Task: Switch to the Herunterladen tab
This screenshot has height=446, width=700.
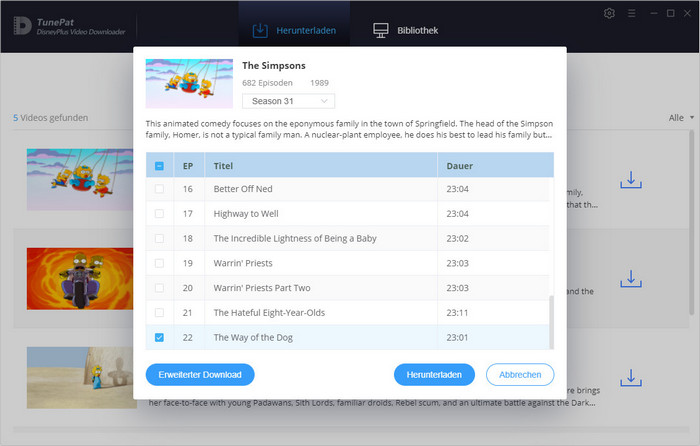Action: click(x=294, y=30)
